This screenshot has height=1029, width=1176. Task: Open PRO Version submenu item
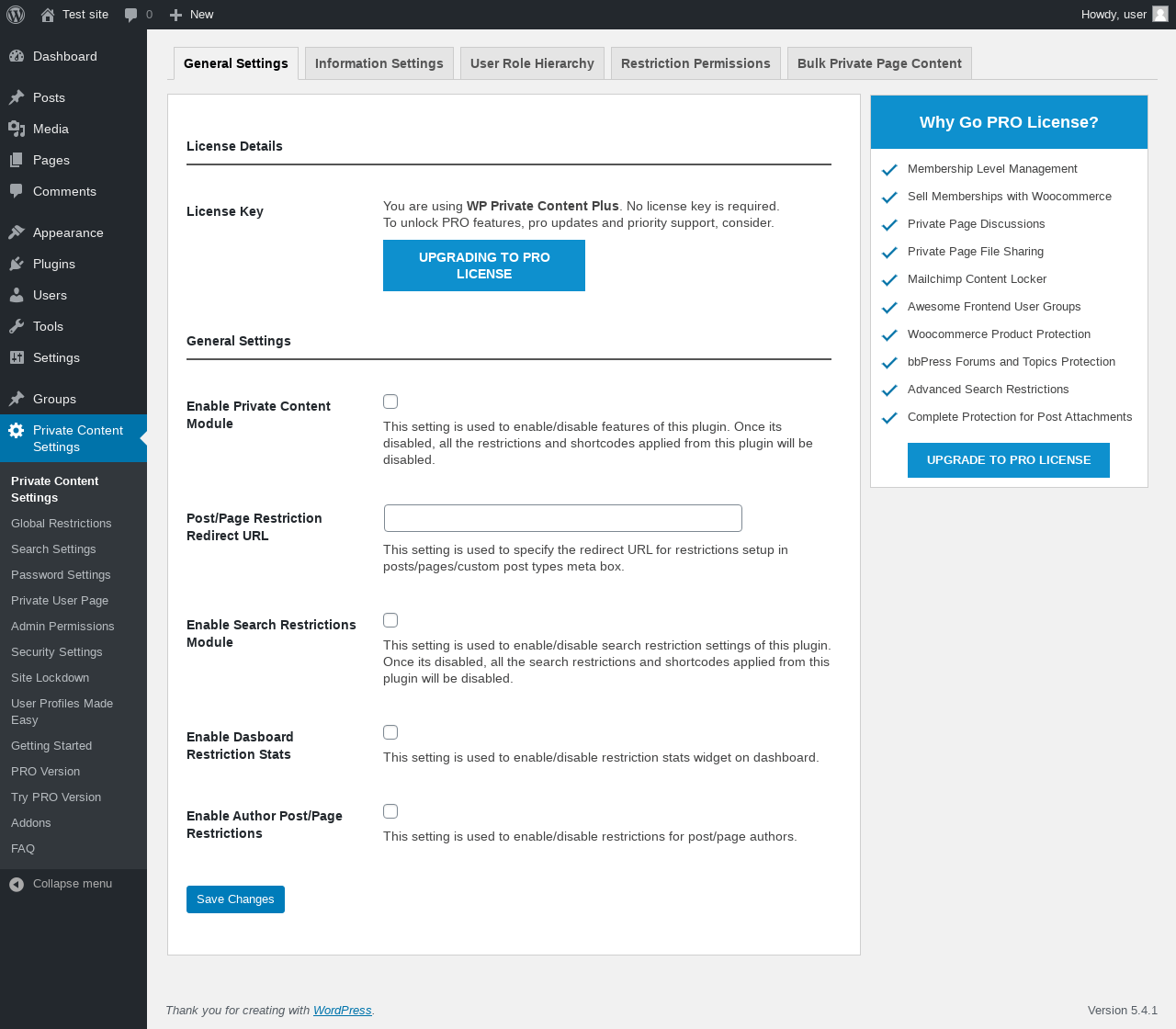coord(46,772)
